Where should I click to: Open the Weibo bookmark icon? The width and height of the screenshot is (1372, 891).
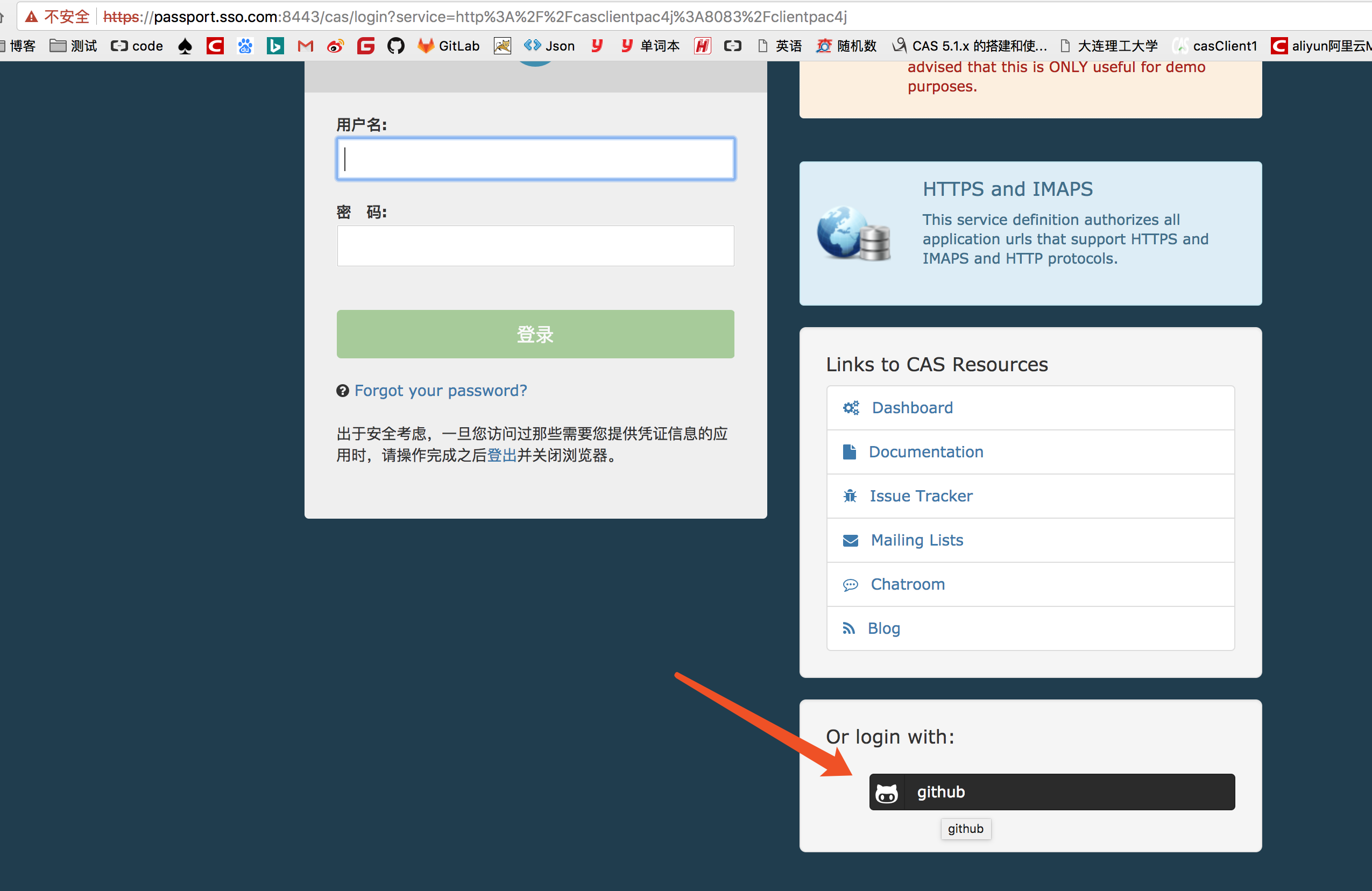[336, 46]
